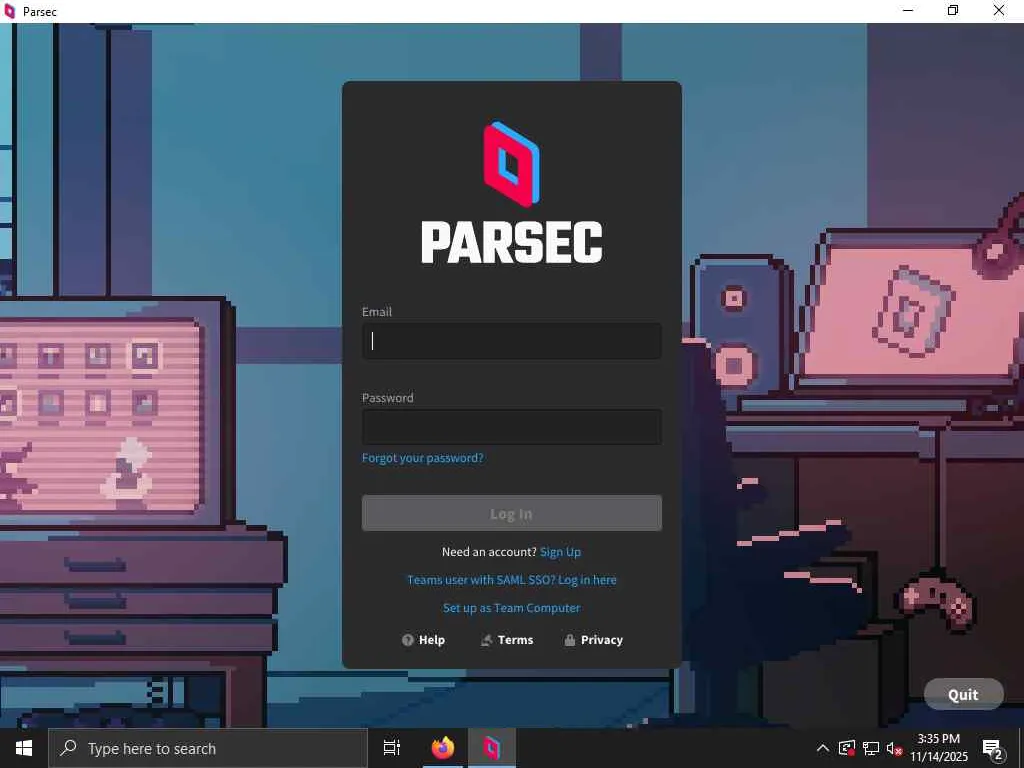Restore down the Parsec window
Image resolution: width=1024 pixels, height=768 pixels.
pyautogui.click(x=953, y=11)
